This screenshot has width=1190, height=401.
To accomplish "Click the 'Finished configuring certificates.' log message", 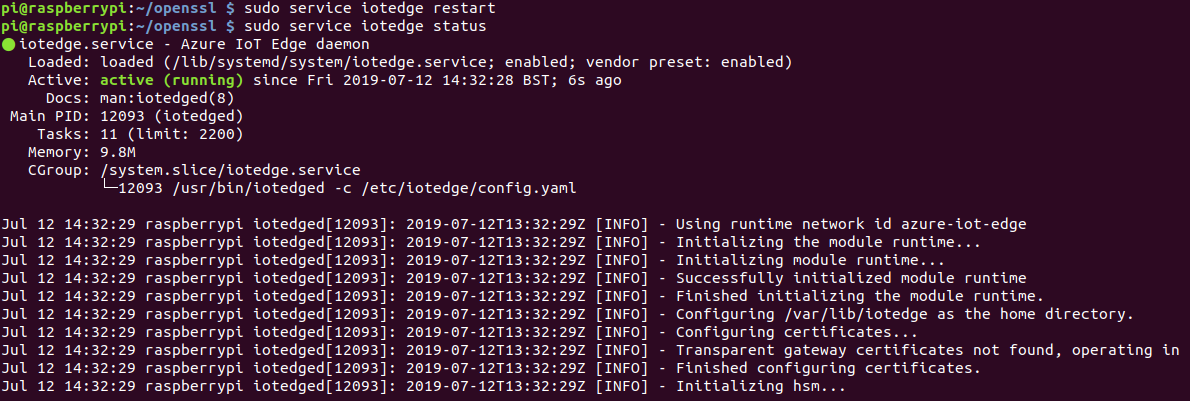I will pos(828,368).
